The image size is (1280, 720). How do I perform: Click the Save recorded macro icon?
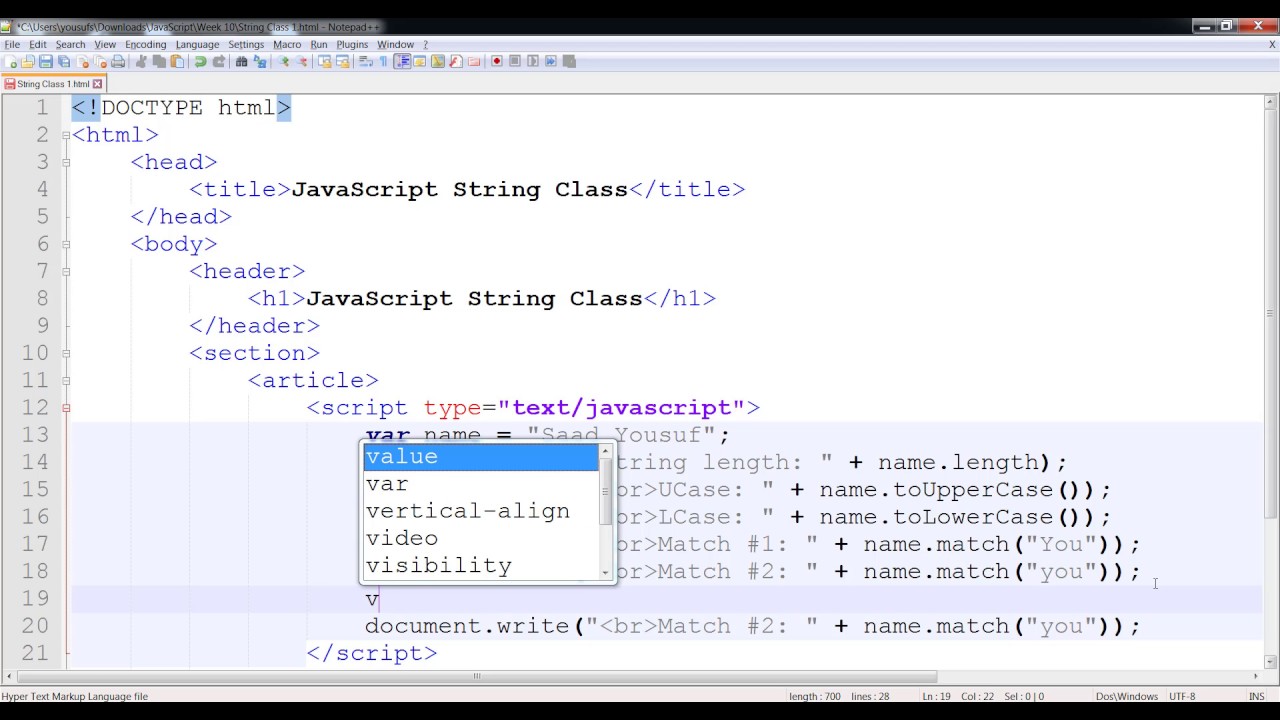click(569, 62)
